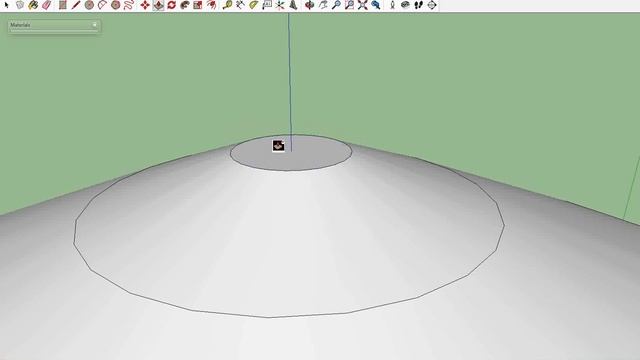The width and height of the screenshot is (640, 360).
Task: Select the Position Camera tool
Action: coord(392,5)
